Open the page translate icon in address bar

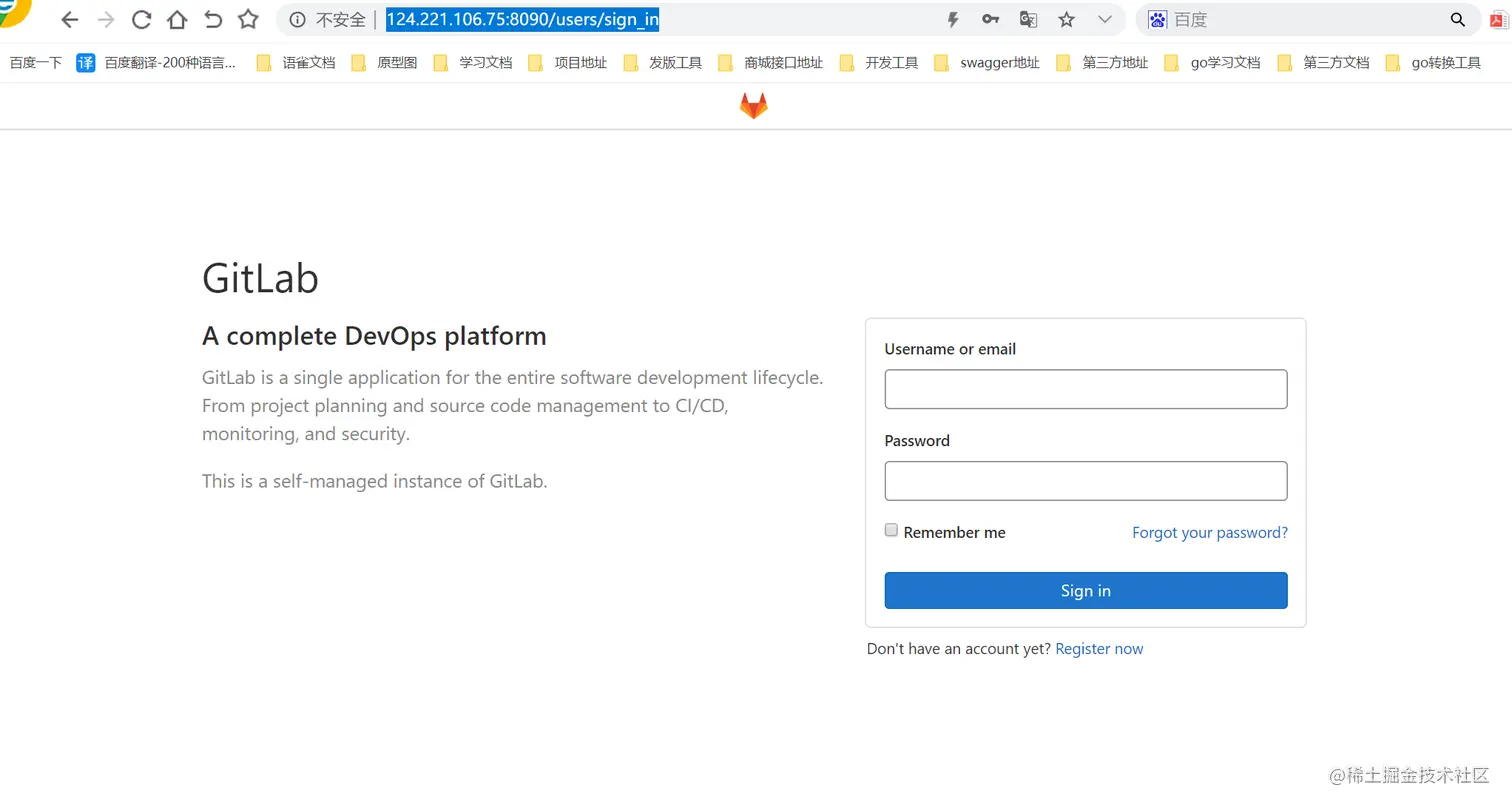pos(1028,19)
